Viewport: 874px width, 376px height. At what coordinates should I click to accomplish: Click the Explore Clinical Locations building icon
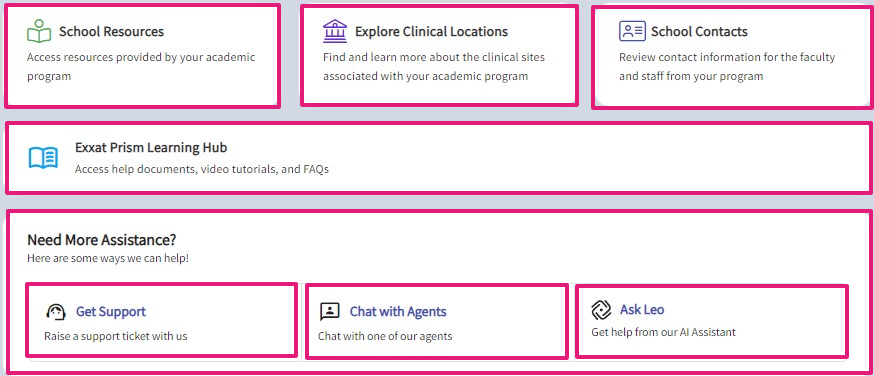[334, 31]
